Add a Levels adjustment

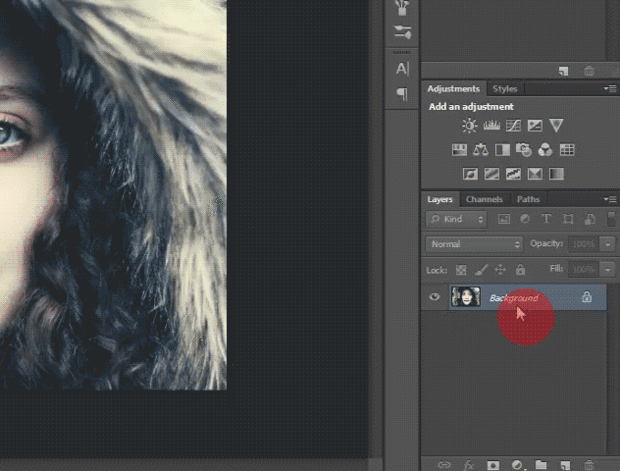491,126
